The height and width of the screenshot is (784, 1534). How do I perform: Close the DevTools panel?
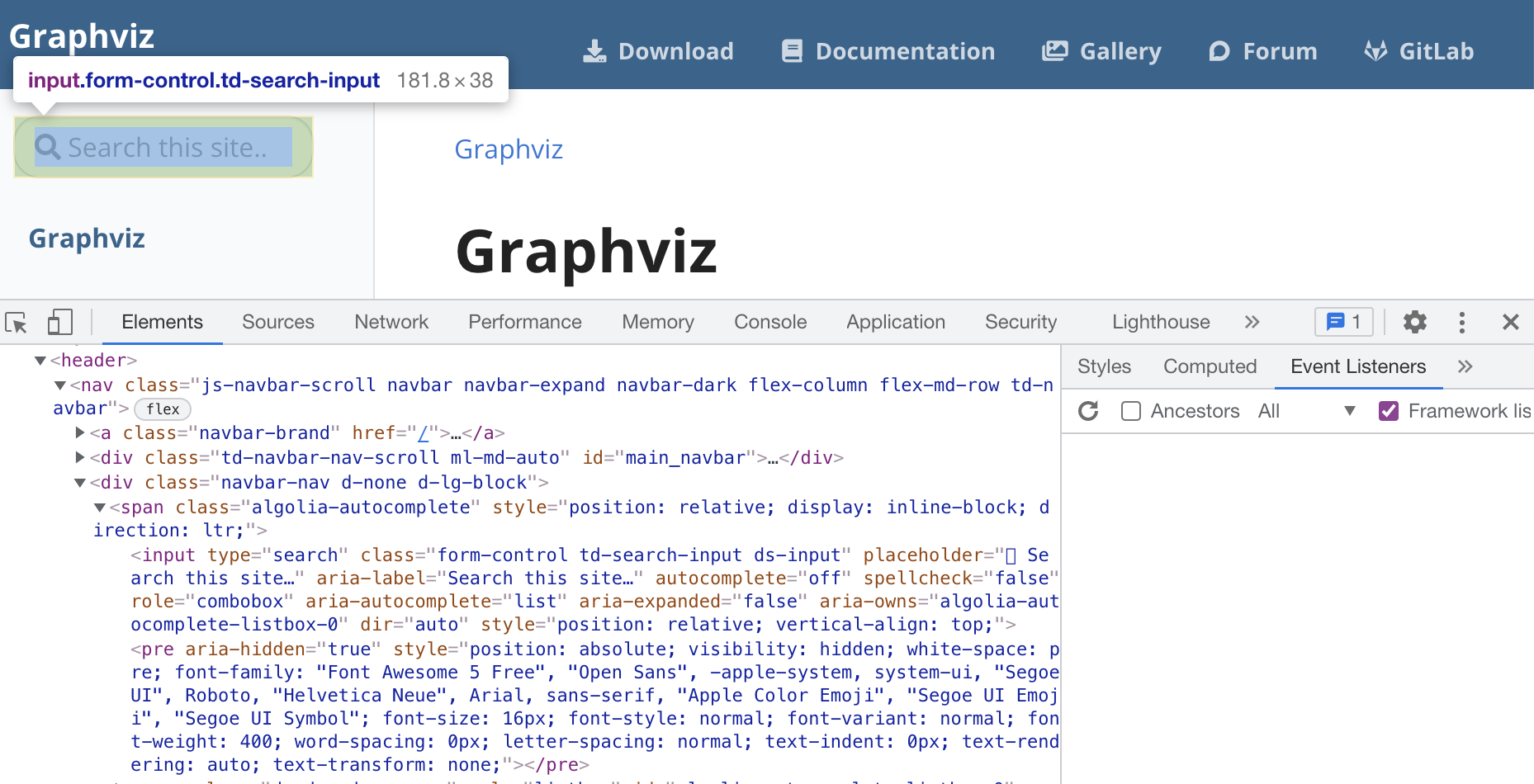pyautogui.click(x=1511, y=322)
